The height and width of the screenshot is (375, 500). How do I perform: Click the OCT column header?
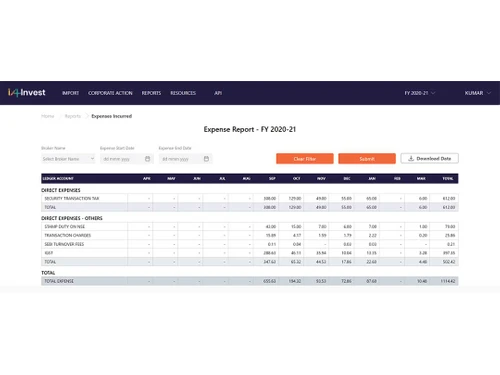point(297,179)
